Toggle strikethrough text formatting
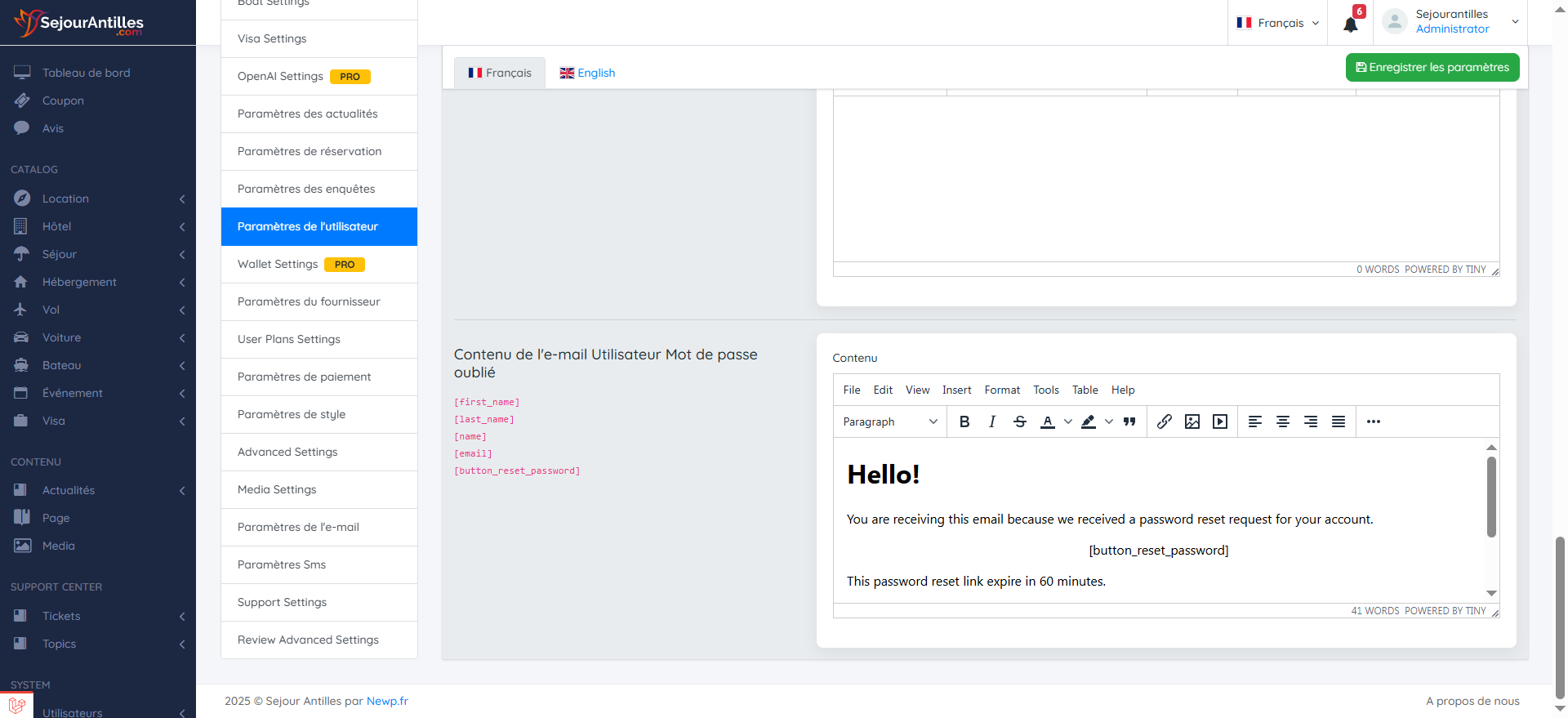 click(x=1020, y=421)
